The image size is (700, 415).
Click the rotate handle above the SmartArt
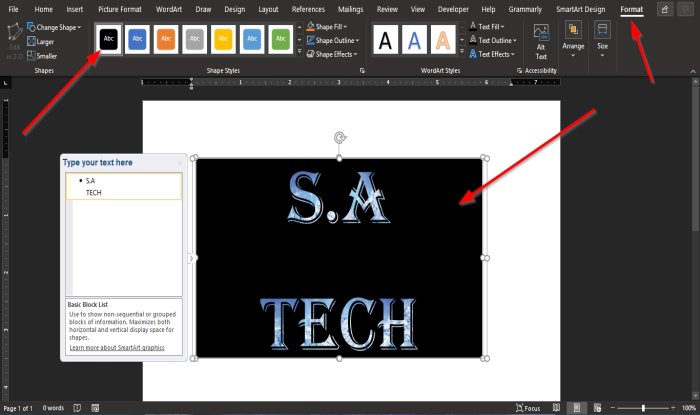tap(340, 139)
